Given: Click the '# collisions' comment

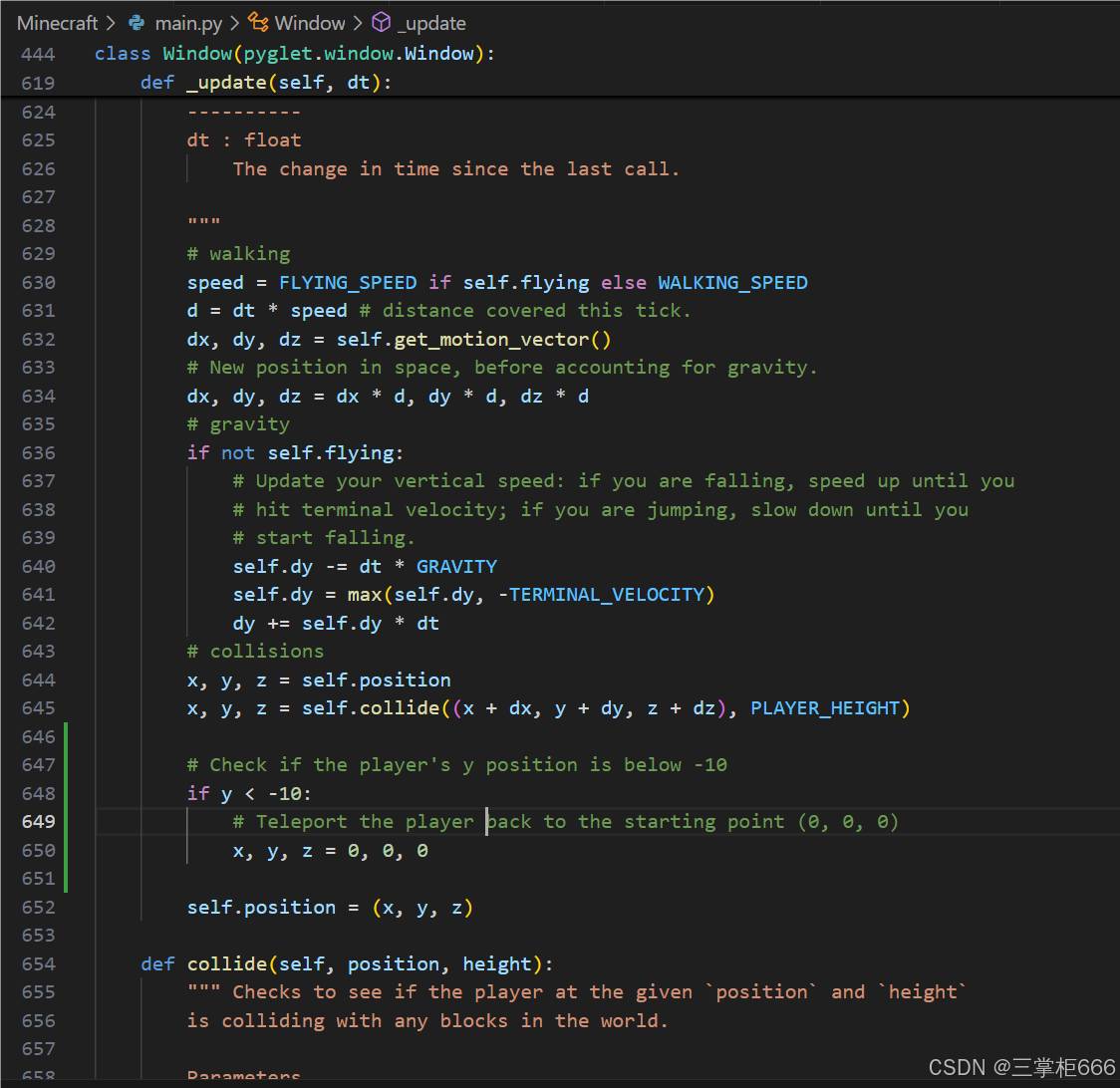Looking at the screenshot, I should [256, 652].
